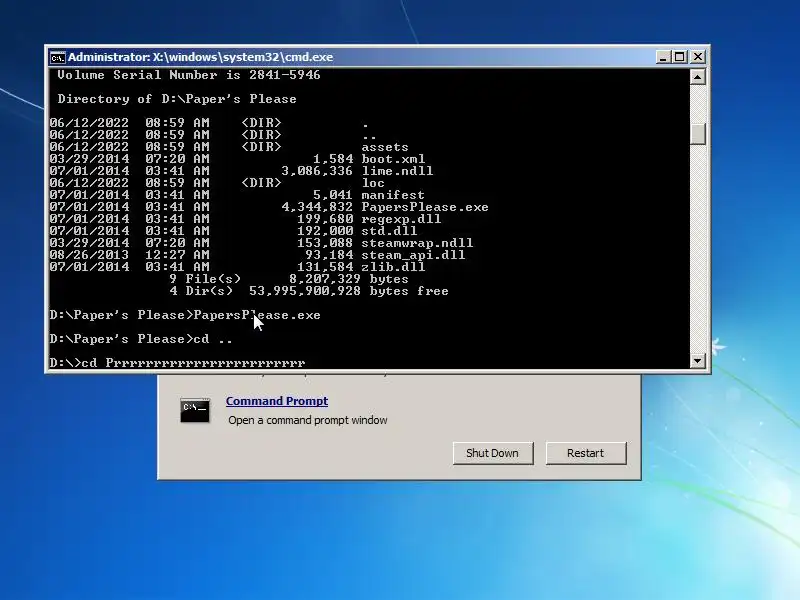The height and width of the screenshot is (600, 800).
Task: Click the 'std.dll' file name
Action: 389,231
